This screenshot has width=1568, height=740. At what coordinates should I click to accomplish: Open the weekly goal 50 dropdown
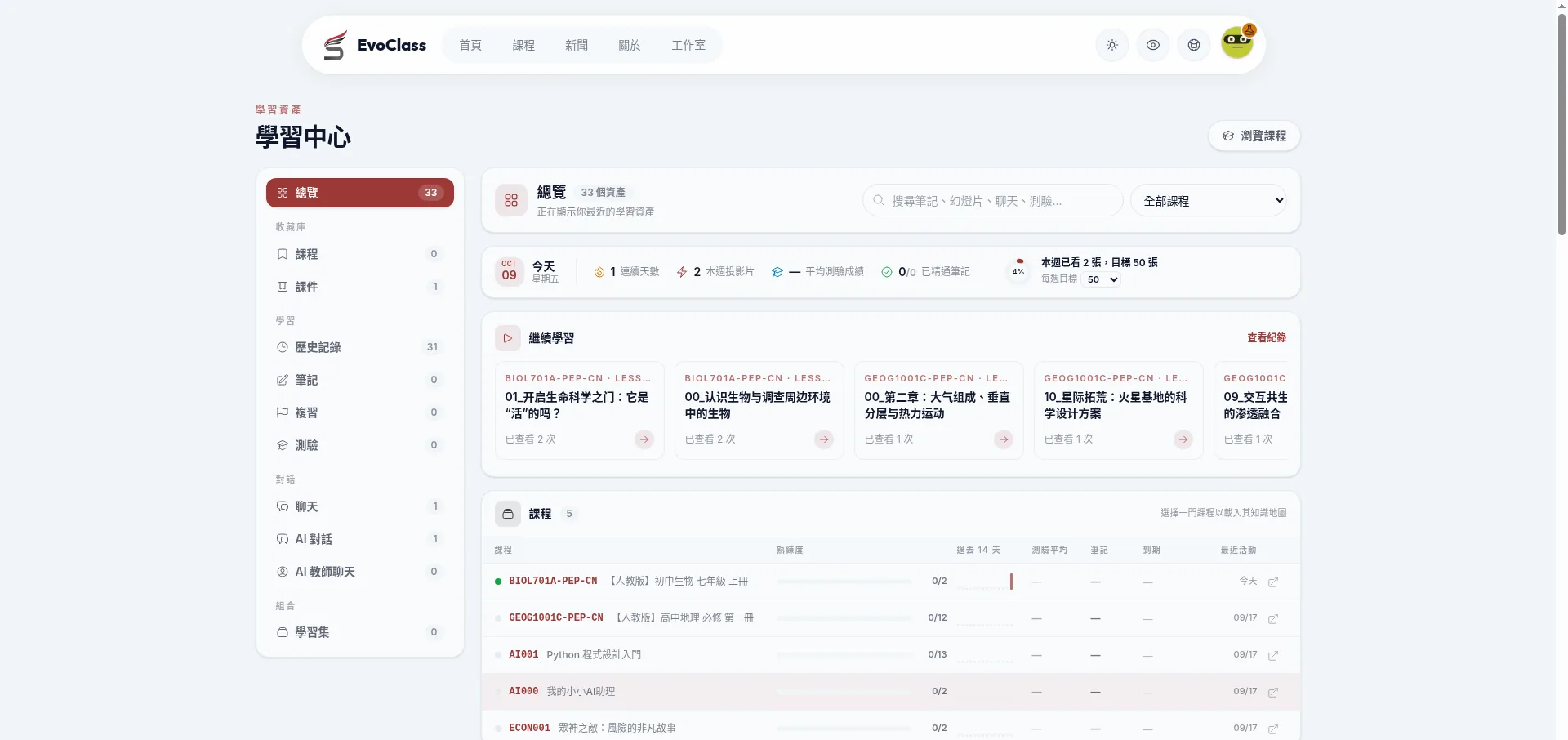pos(1102,279)
